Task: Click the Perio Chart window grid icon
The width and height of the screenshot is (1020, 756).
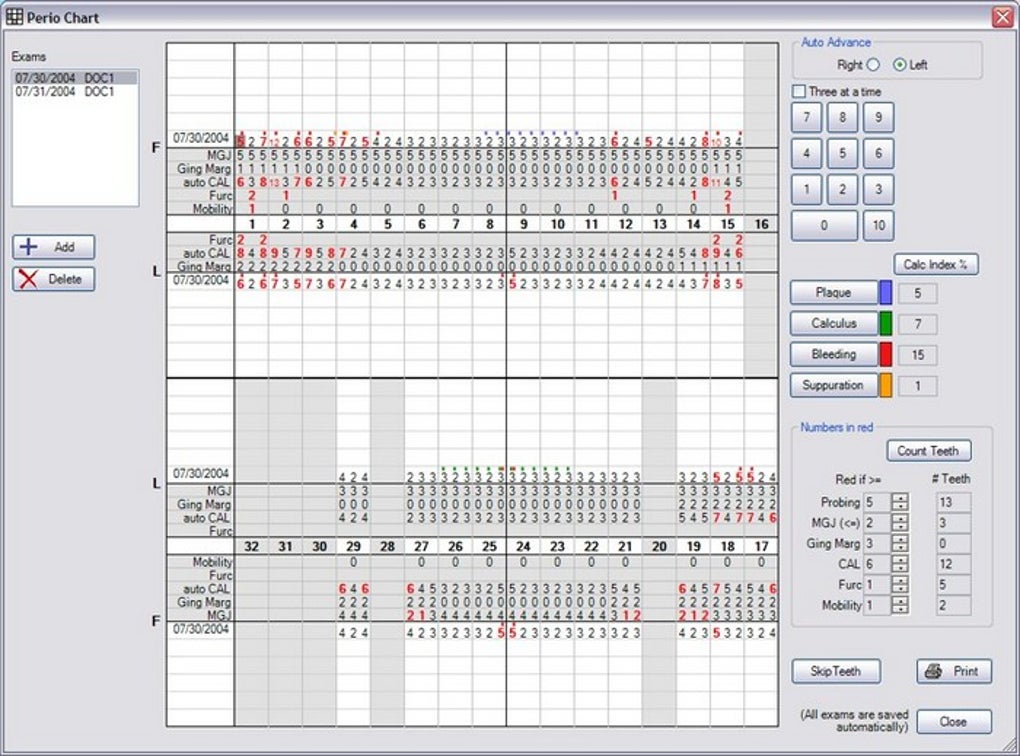Action: coord(14,17)
